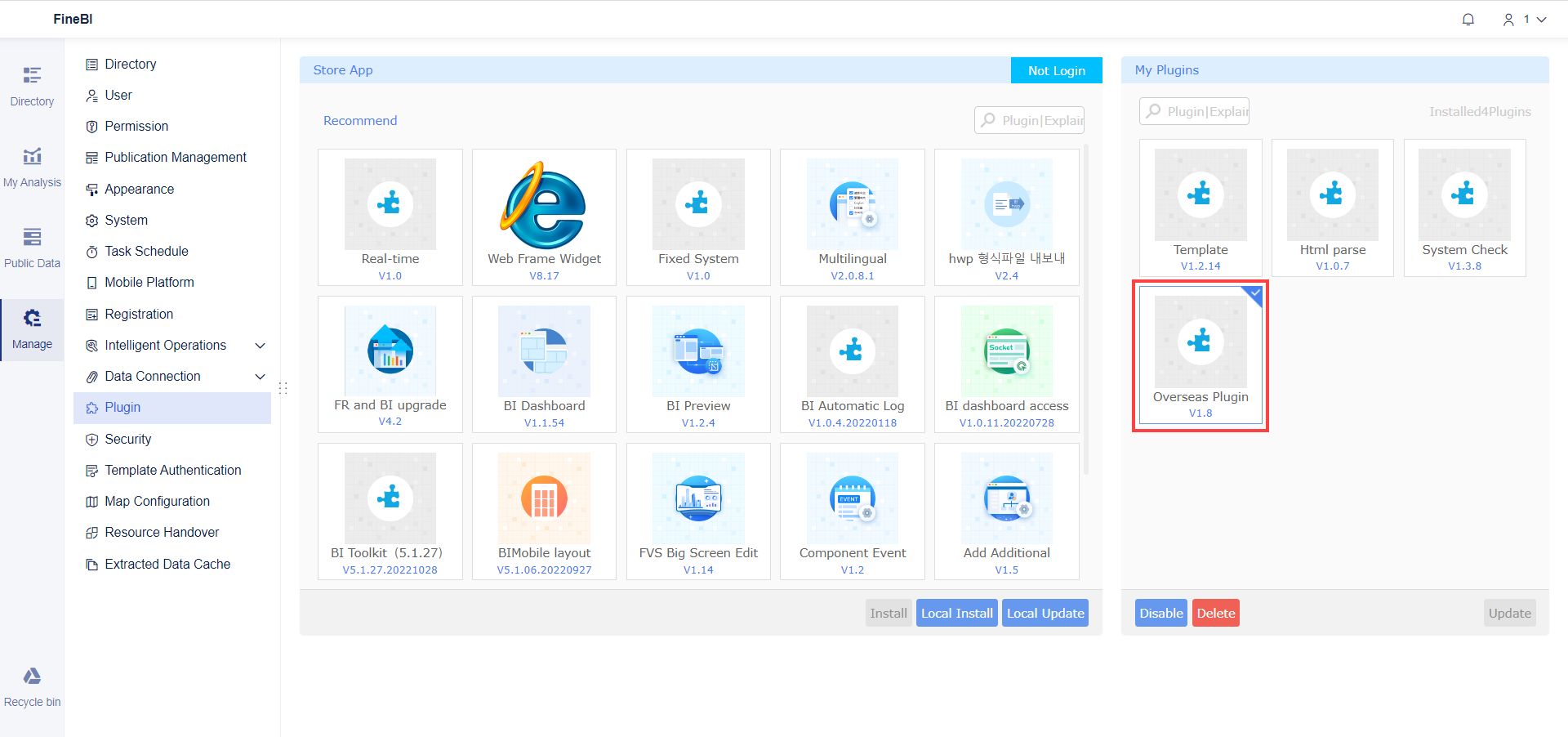Open the Security settings page
The width and height of the screenshot is (1568, 737).
128,439
